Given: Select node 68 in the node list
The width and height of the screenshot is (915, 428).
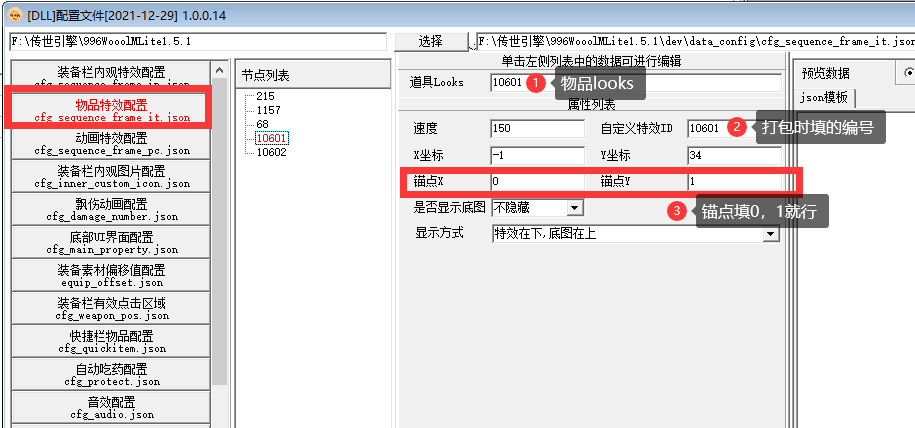Looking at the screenshot, I should click(x=262, y=124).
